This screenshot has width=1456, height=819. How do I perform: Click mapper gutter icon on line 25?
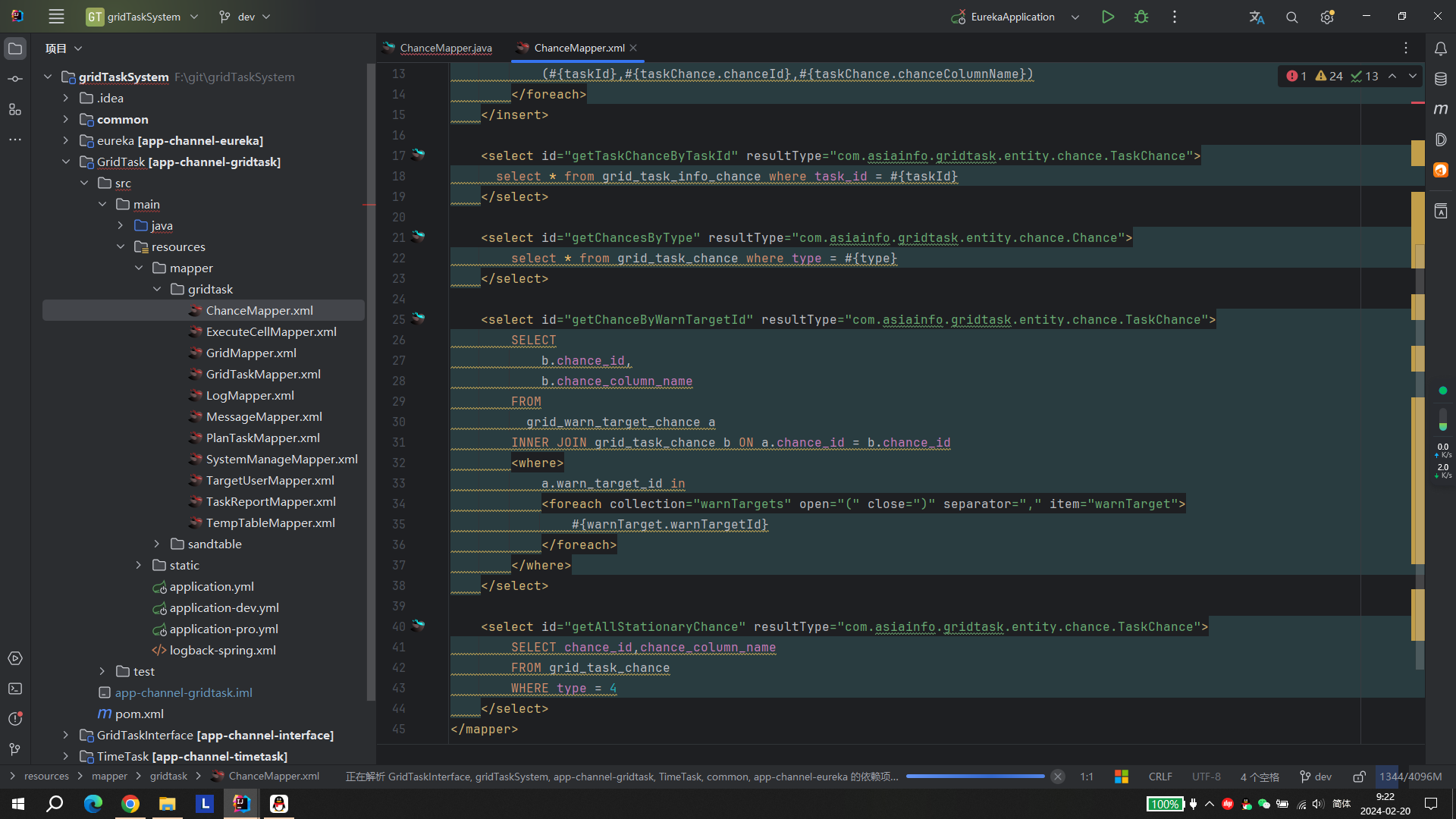point(418,318)
